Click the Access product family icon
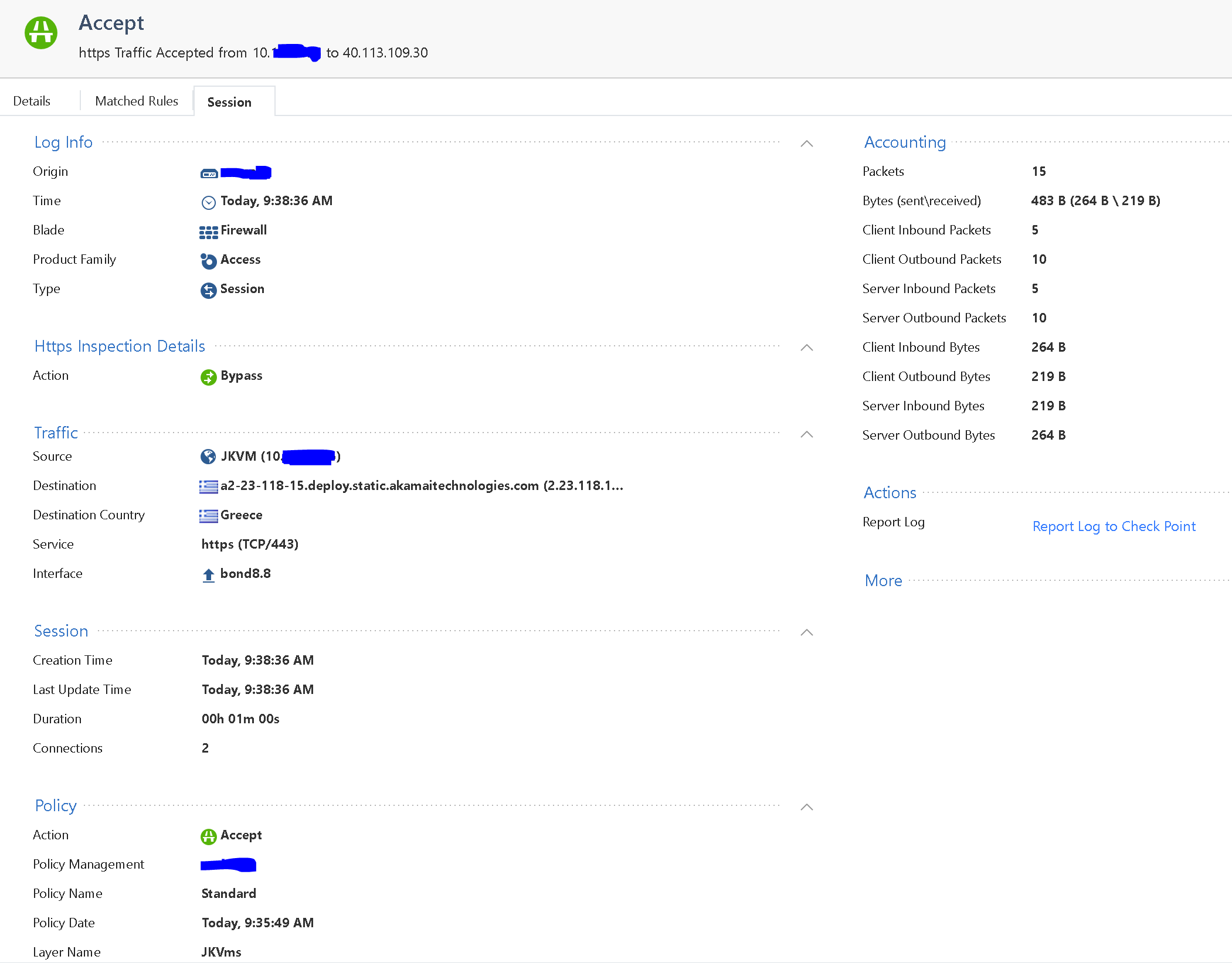Screen dimensions: 1232x963 pos(208,261)
